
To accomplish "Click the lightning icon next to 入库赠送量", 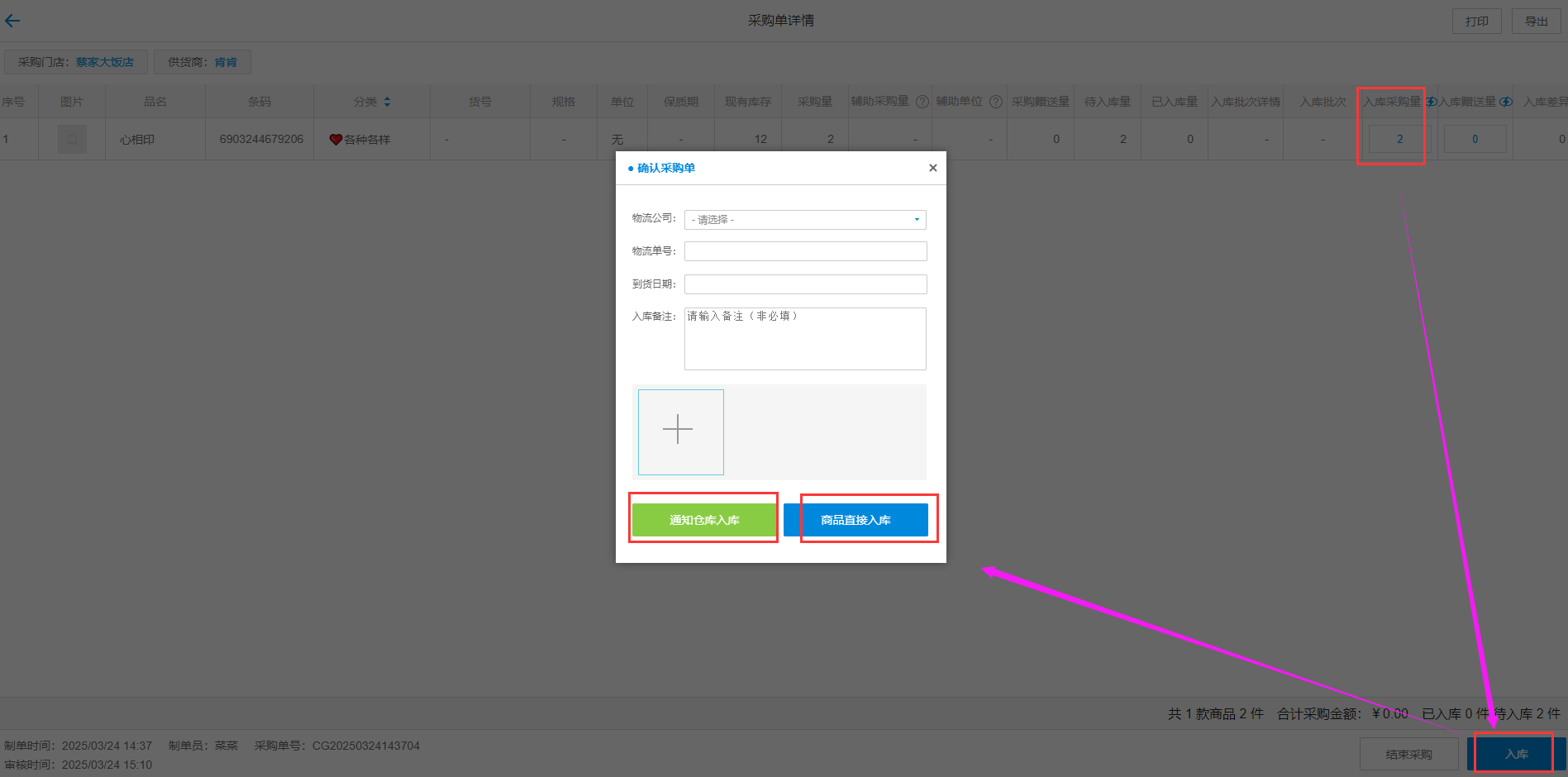I will pos(1506,102).
